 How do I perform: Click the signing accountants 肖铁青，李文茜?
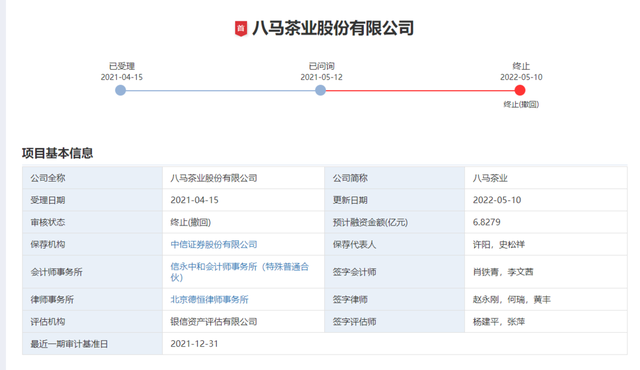point(503,272)
